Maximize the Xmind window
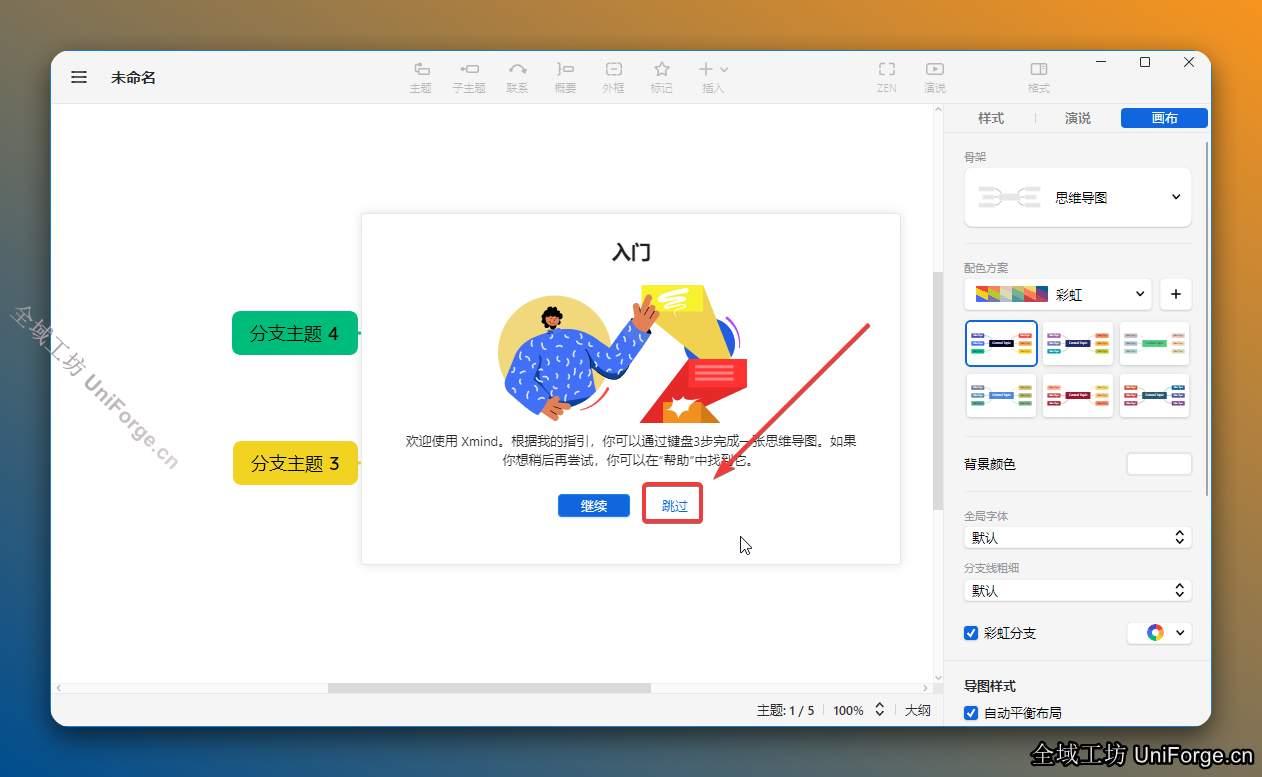The width and height of the screenshot is (1262, 777). click(x=1145, y=62)
